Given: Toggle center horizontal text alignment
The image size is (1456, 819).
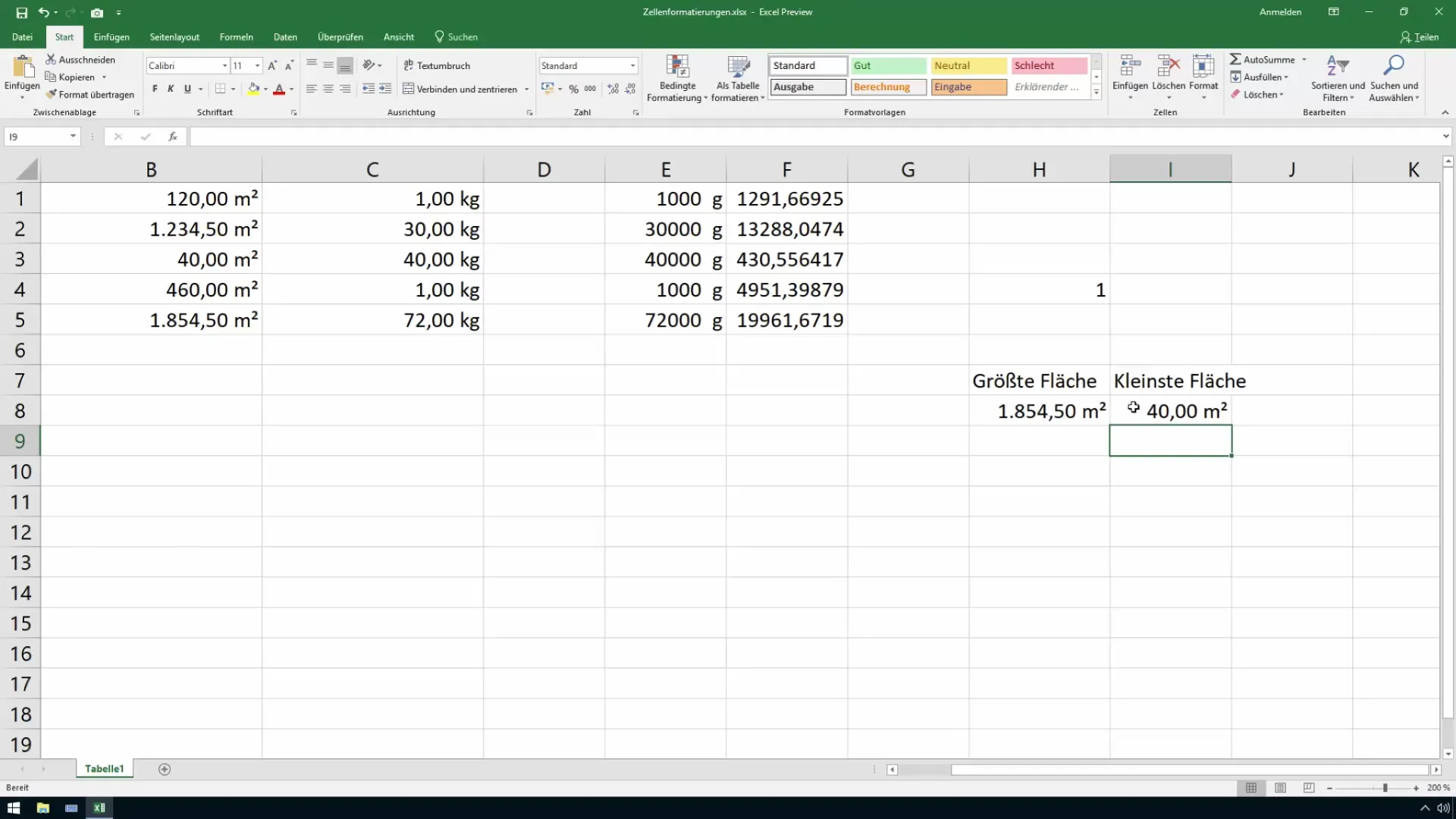Looking at the screenshot, I should pos(328,89).
